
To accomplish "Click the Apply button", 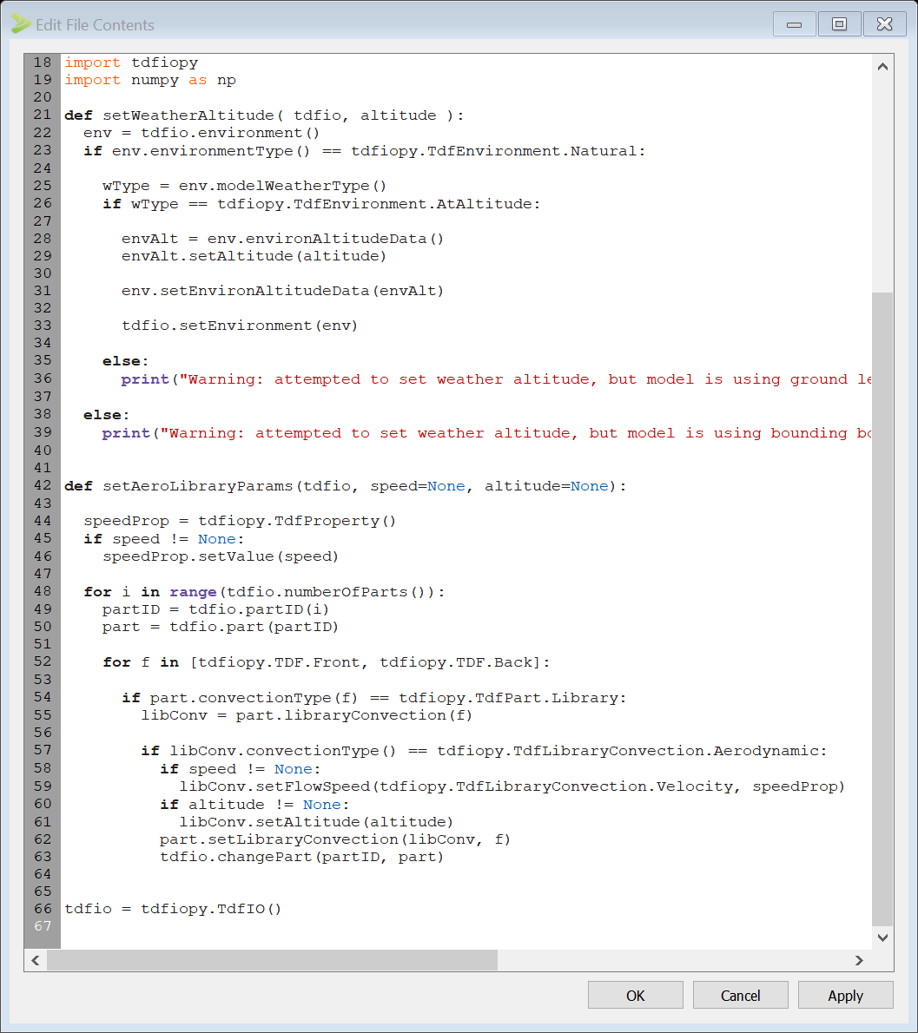I will point(846,995).
